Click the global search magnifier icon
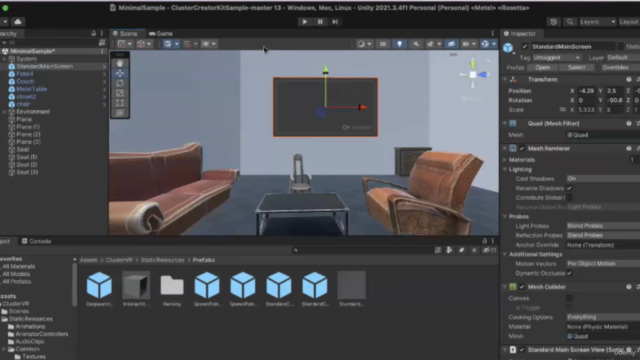The image size is (640, 360). point(570,22)
